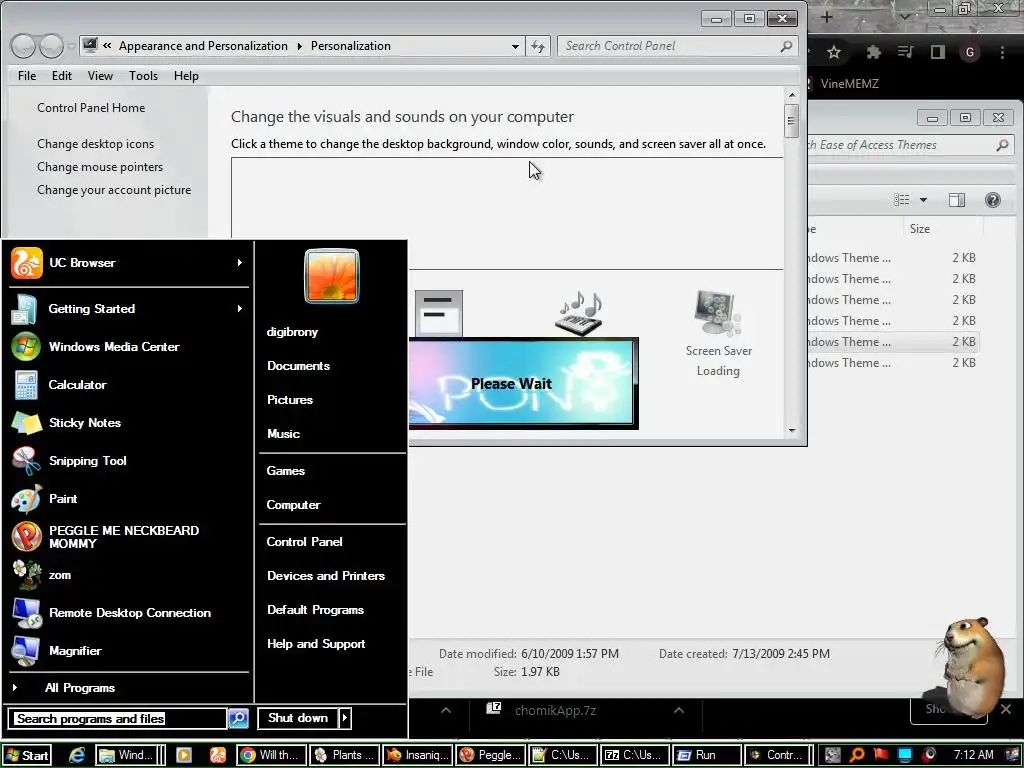Click the Search programs and files box
The image size is (1024, 768).
pyautogui.click(x=118, y=718)
